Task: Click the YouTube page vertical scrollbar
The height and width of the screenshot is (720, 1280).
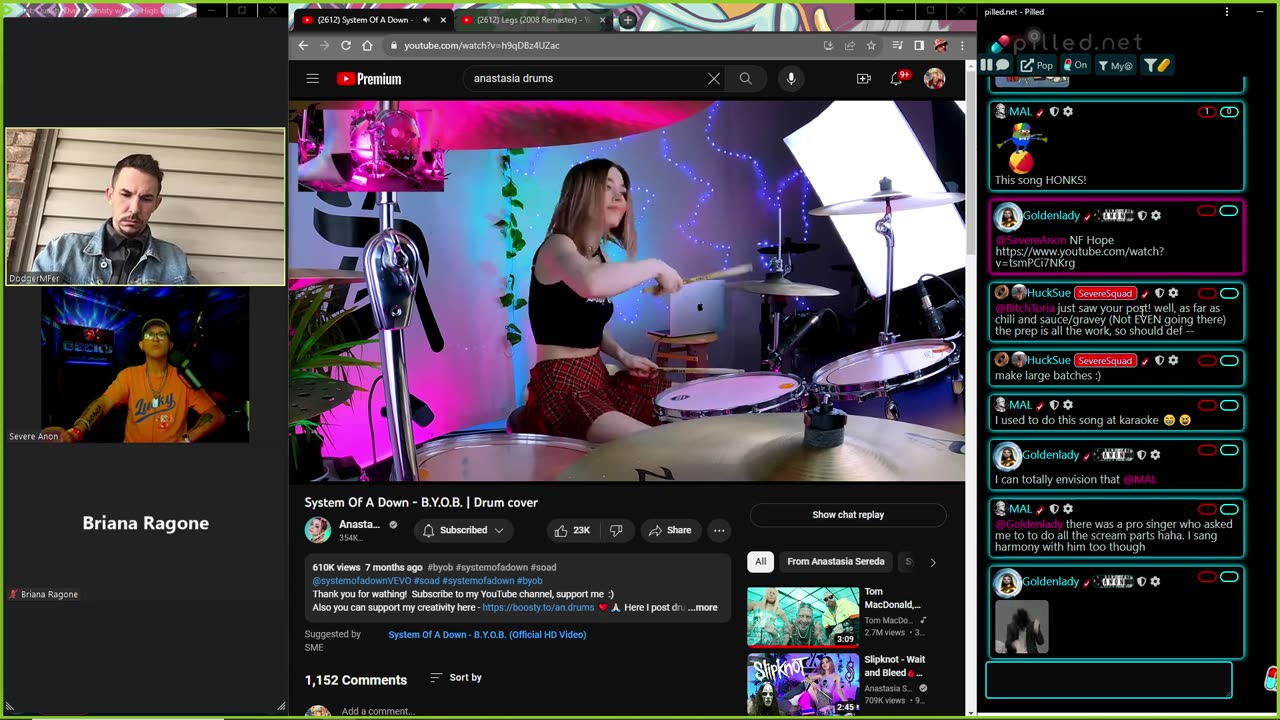Action: click(x=970, y=160)
